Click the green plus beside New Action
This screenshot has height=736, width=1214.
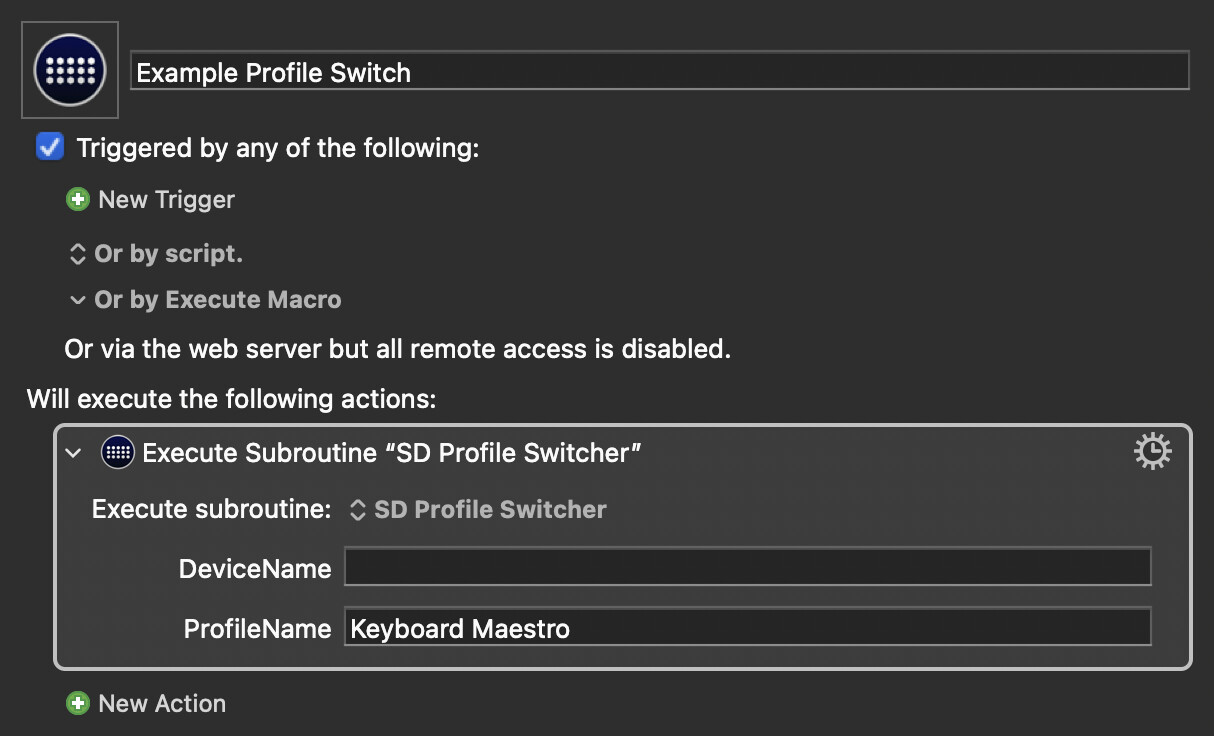click(x=77, y=703)
